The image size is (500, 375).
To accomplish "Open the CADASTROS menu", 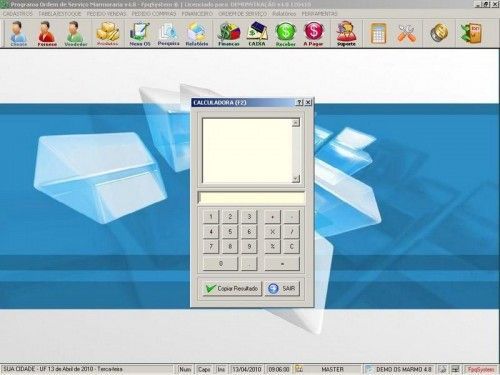I will 18,14.
